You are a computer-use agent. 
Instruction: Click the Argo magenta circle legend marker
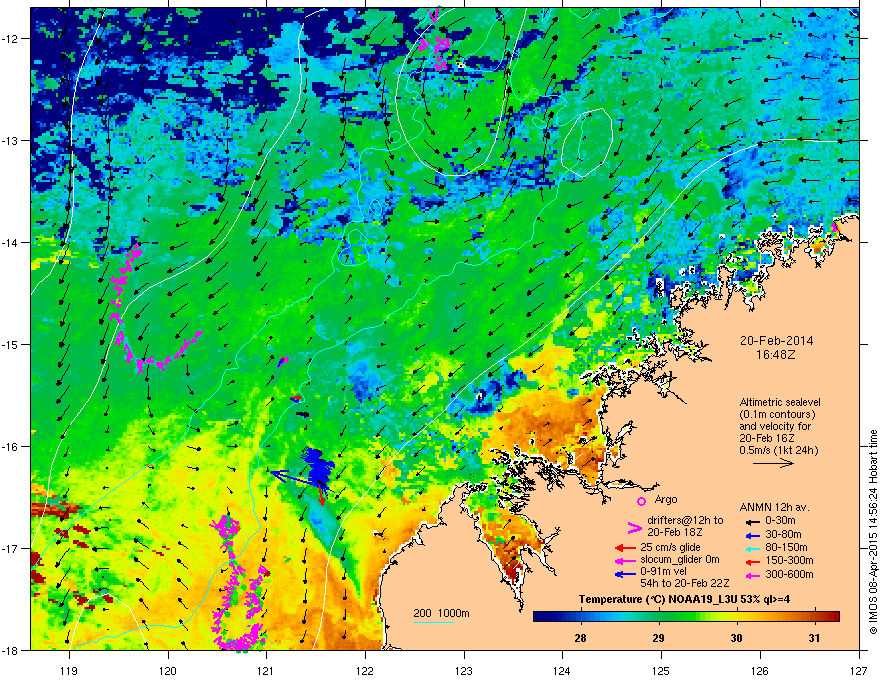point(641,501)
